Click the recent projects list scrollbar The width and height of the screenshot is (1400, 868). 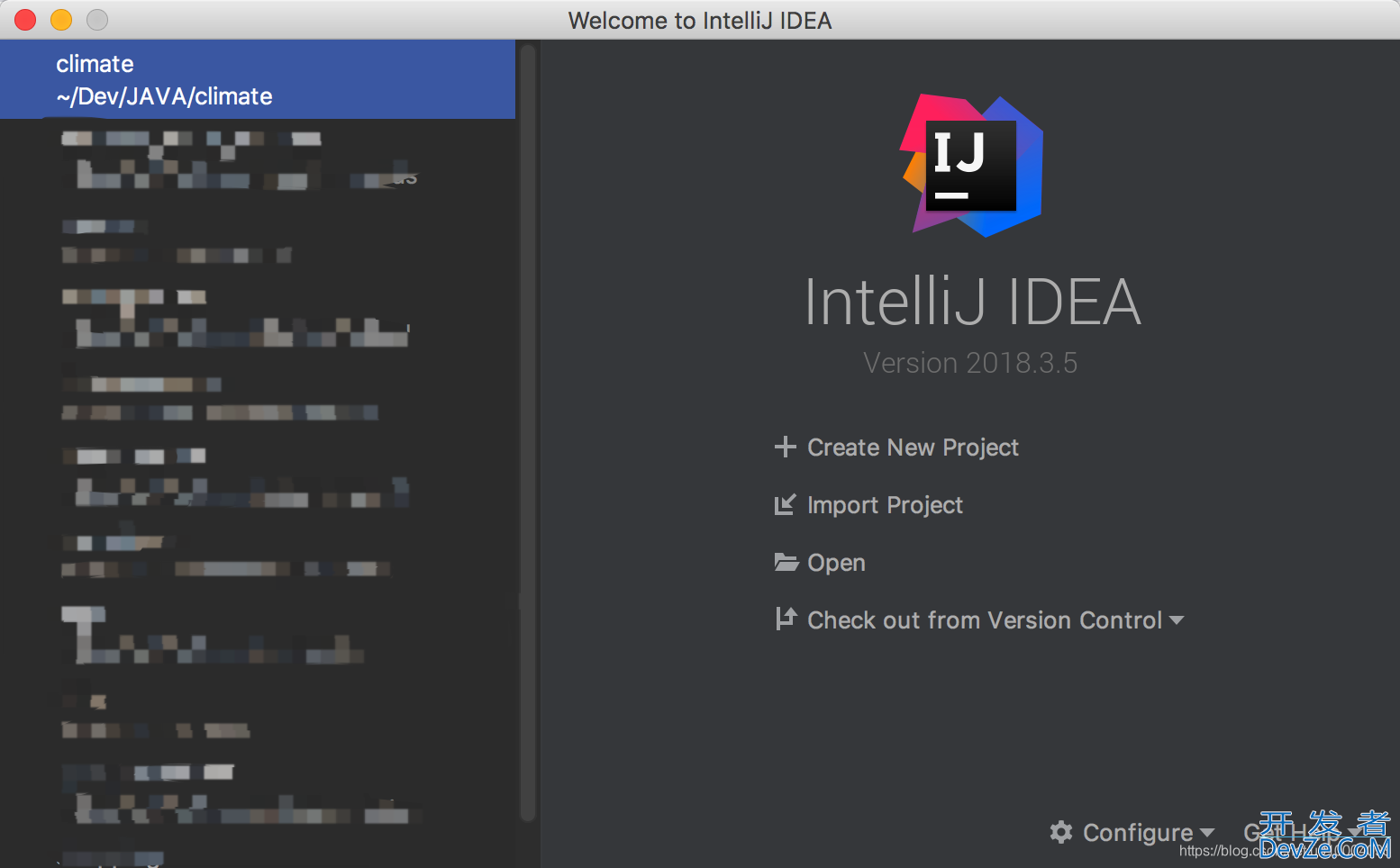pyautogui.click(x=528, y=432)
